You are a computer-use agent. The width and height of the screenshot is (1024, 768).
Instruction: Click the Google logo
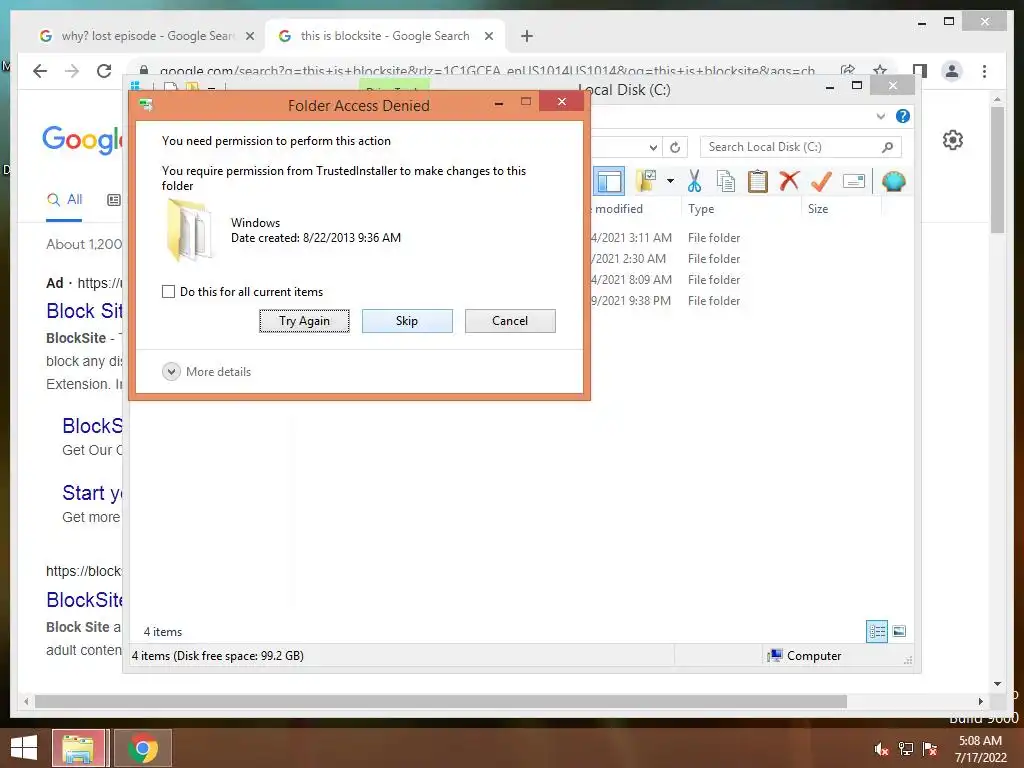click(x=82, y=139)
